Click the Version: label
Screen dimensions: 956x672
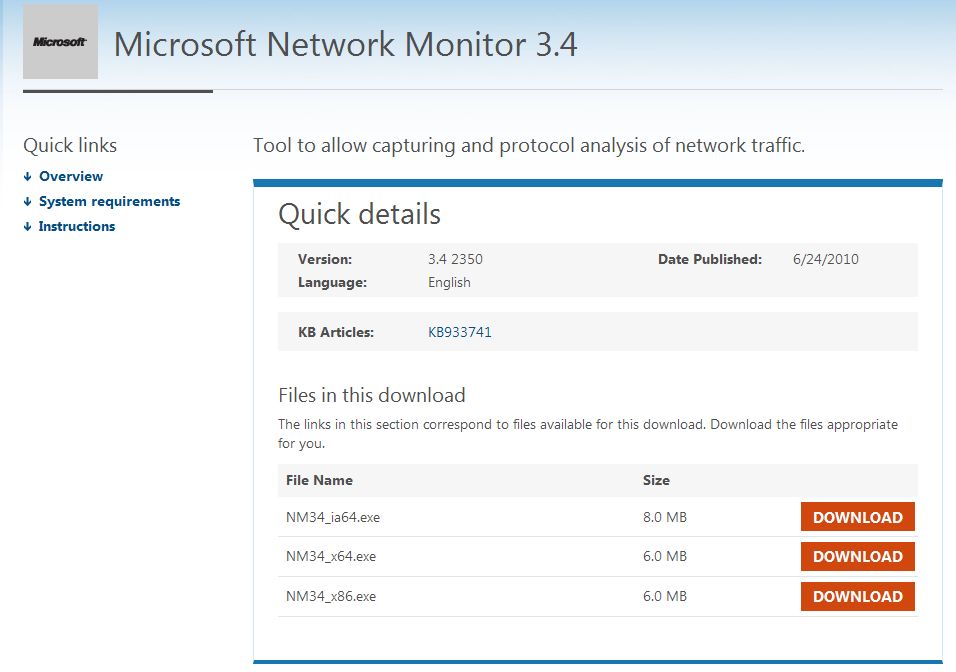tap(325, 259)
